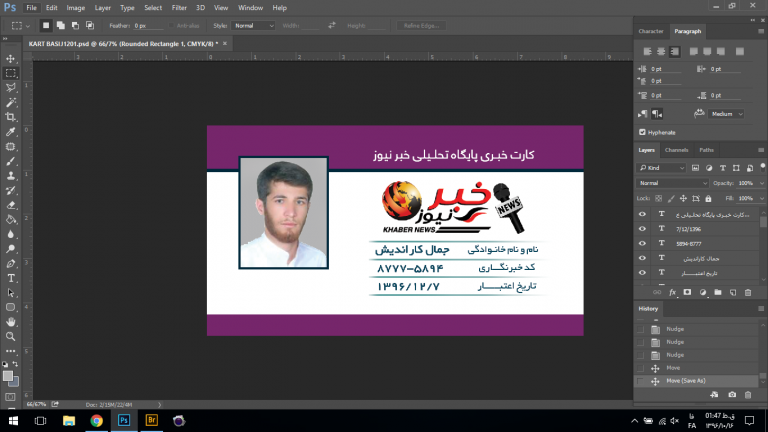This screenshot has width=768, height=432.
Task: Open the Opacity slider dropdown
Action: coord(761,183)
